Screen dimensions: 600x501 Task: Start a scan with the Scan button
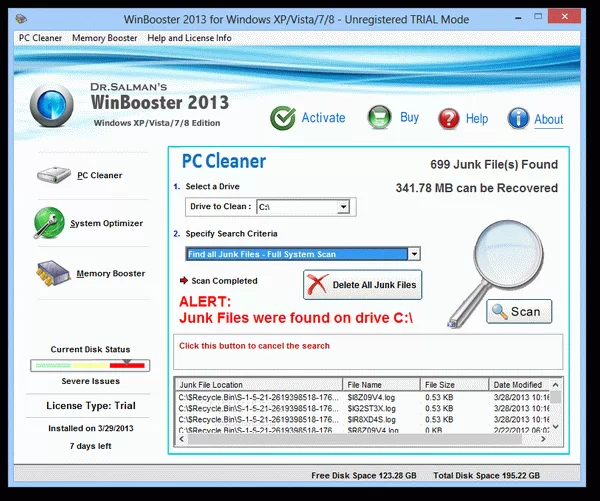519,312
